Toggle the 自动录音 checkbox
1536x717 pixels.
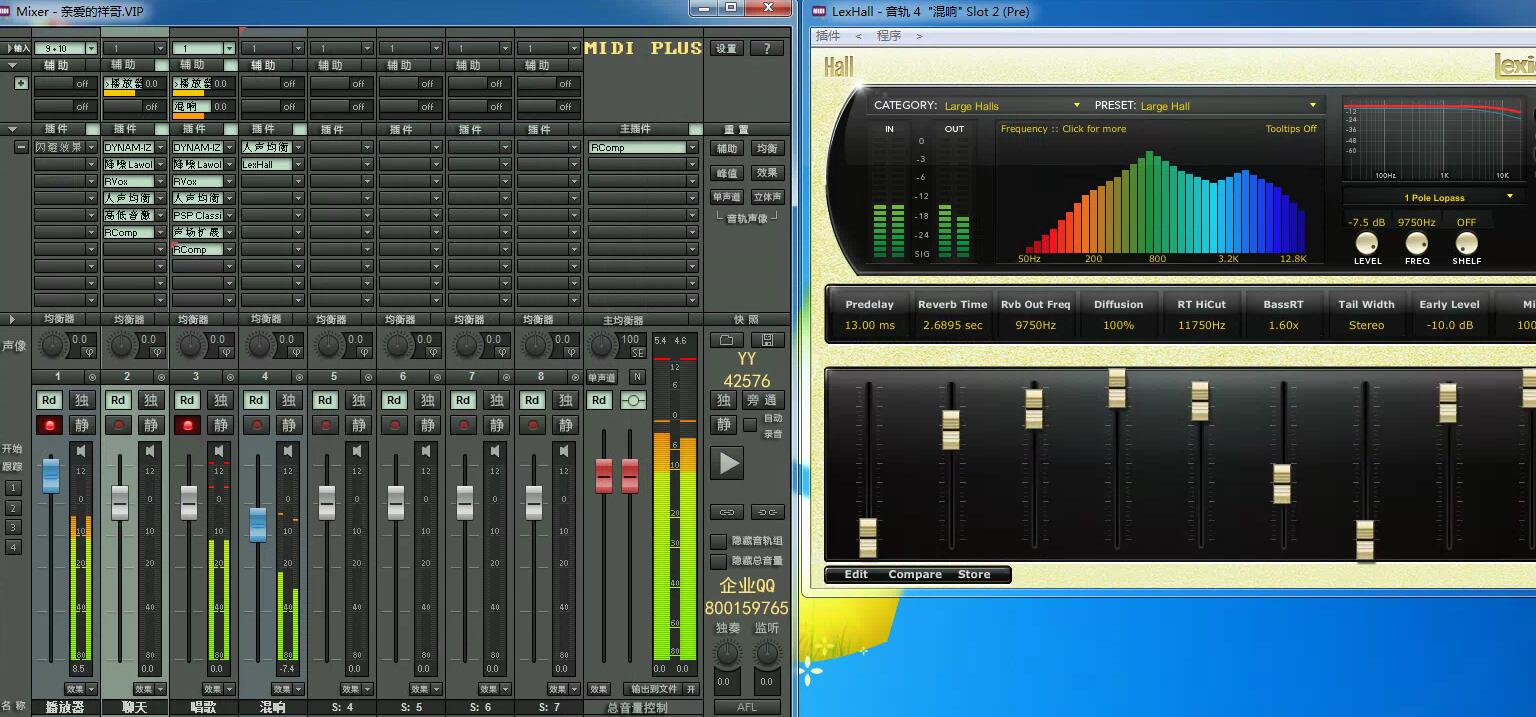tap(750, 424)
